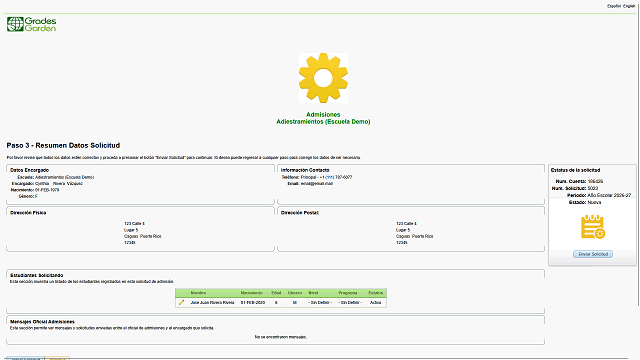Click the yellow button at page bottom
Image resolution: width=640 pixels, height=360 pixels.
57,358
